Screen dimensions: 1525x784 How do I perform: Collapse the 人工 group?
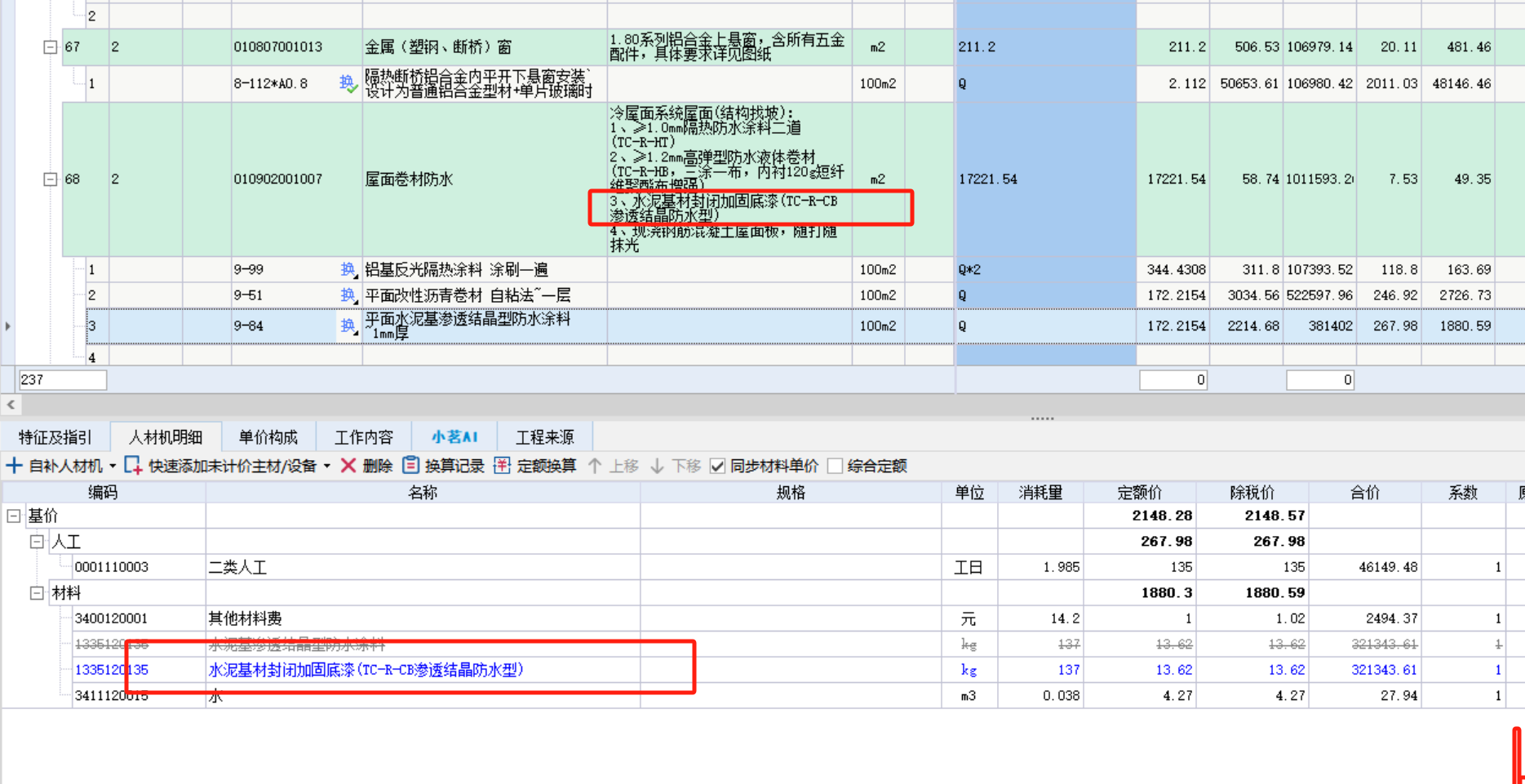coord(37,542)
